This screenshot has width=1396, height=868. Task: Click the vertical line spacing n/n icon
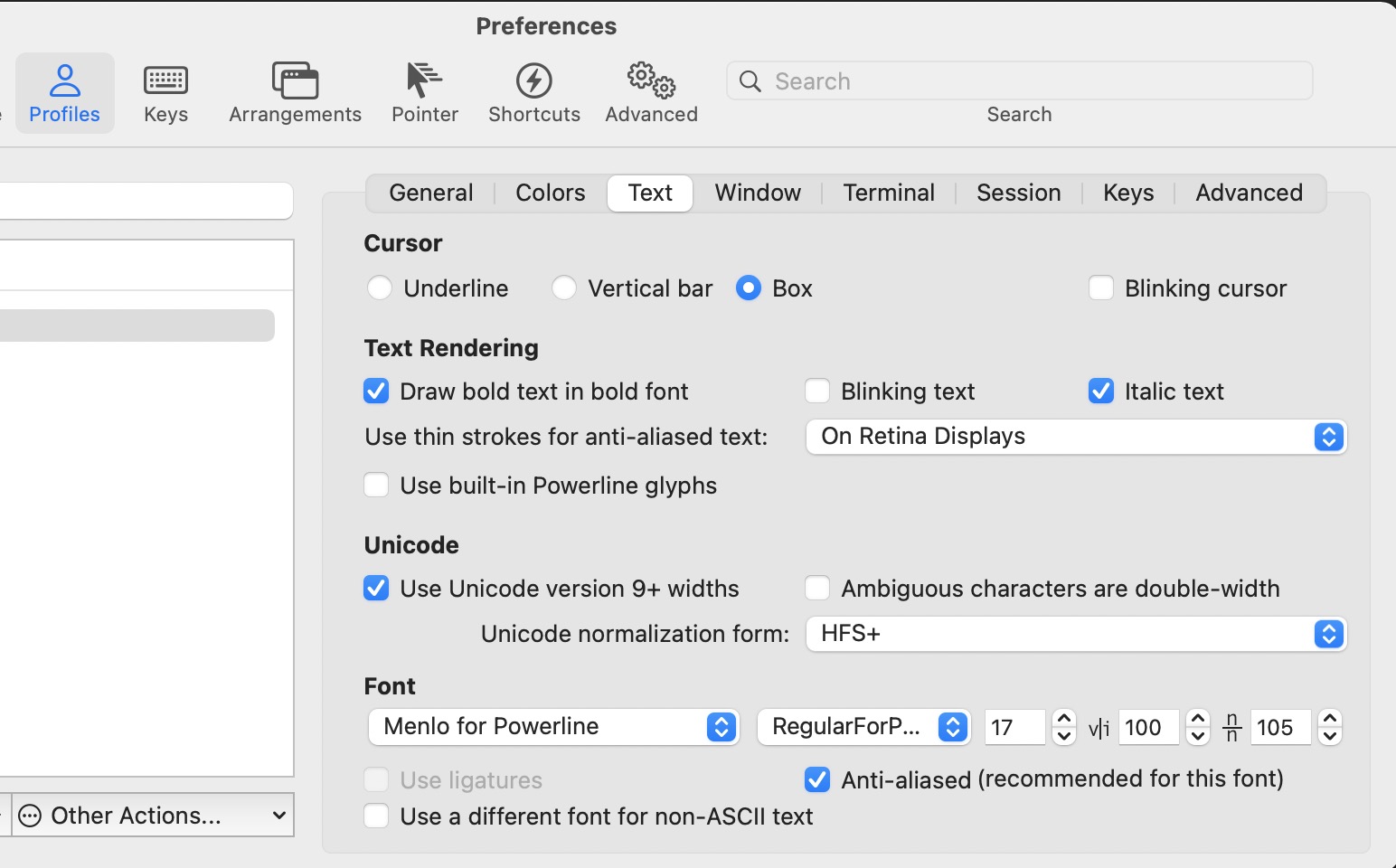click(x=1231, y=727)
